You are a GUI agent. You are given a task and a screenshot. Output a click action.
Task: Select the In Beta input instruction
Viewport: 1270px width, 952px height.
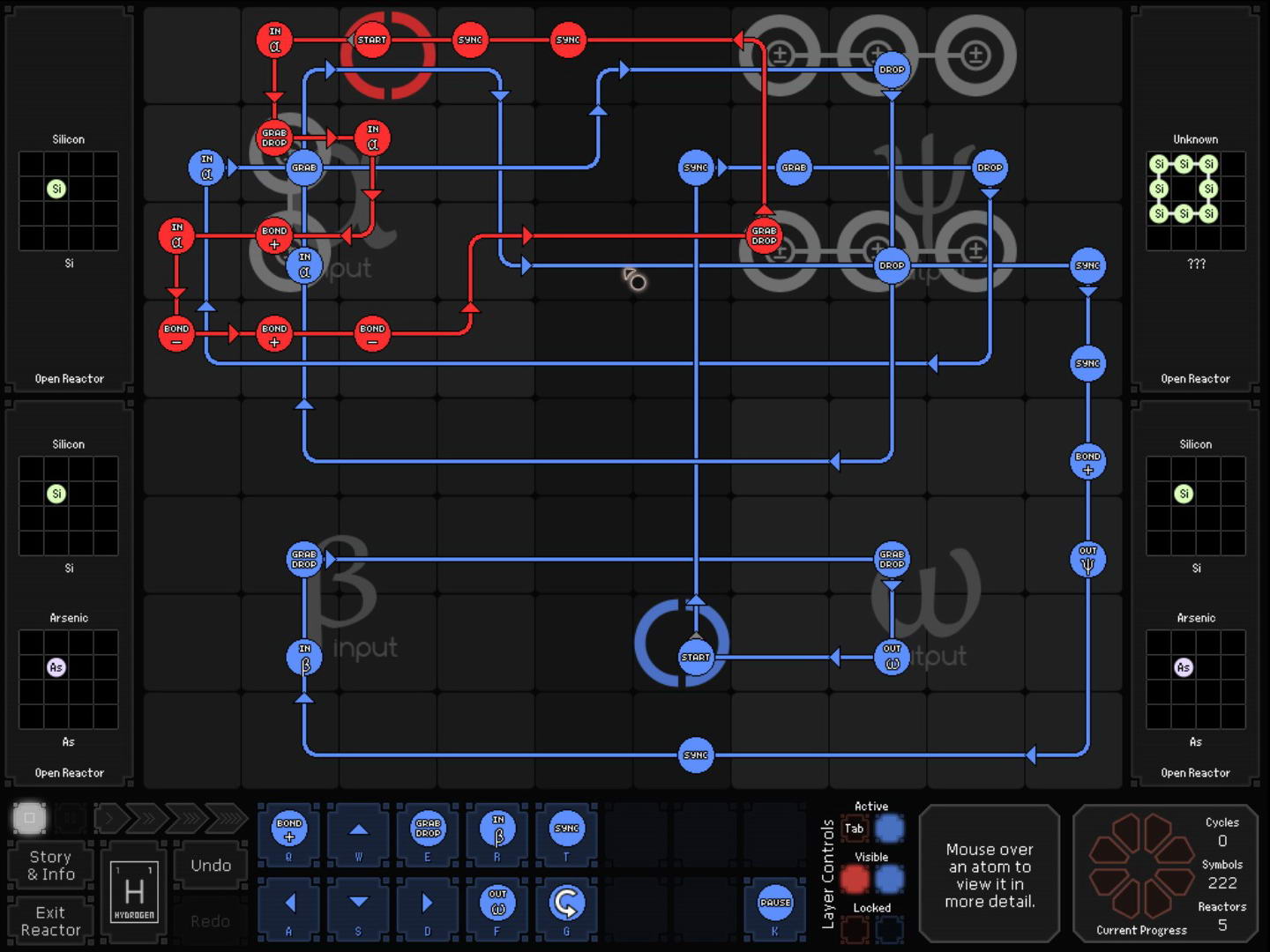pyautogui.click(x=497, y=829)
